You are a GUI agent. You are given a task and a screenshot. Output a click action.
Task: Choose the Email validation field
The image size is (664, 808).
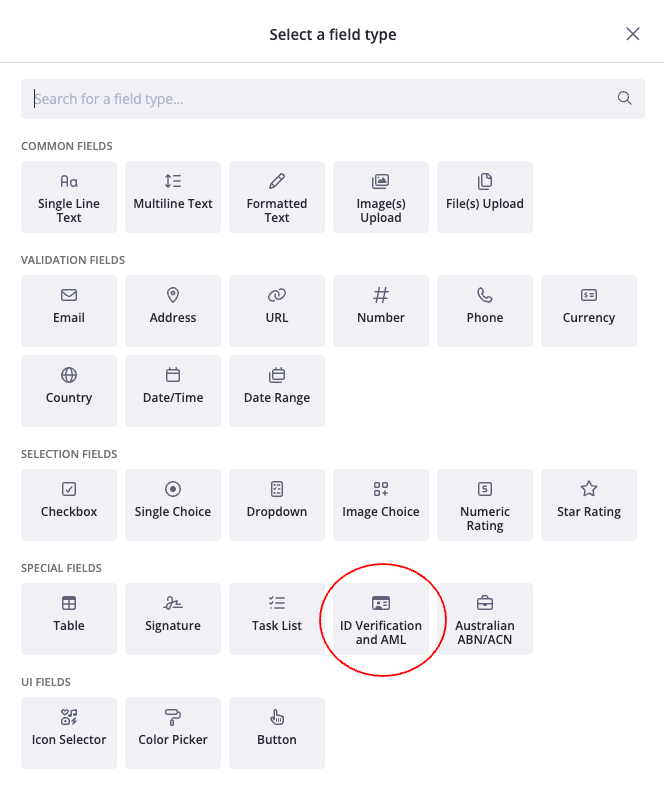[x=69, y=311]
